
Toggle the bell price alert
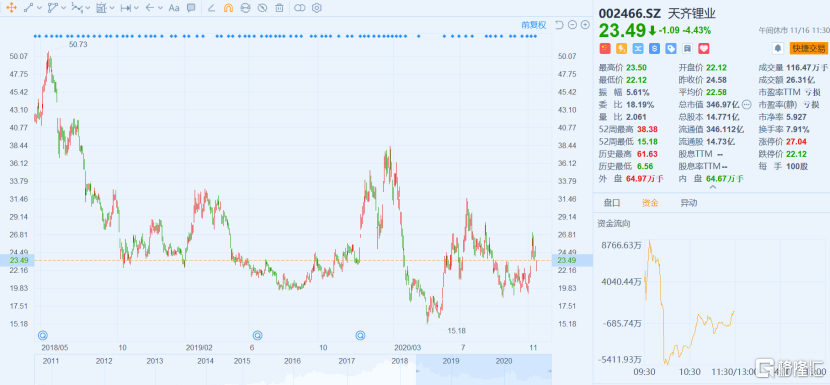click(778, 48)
